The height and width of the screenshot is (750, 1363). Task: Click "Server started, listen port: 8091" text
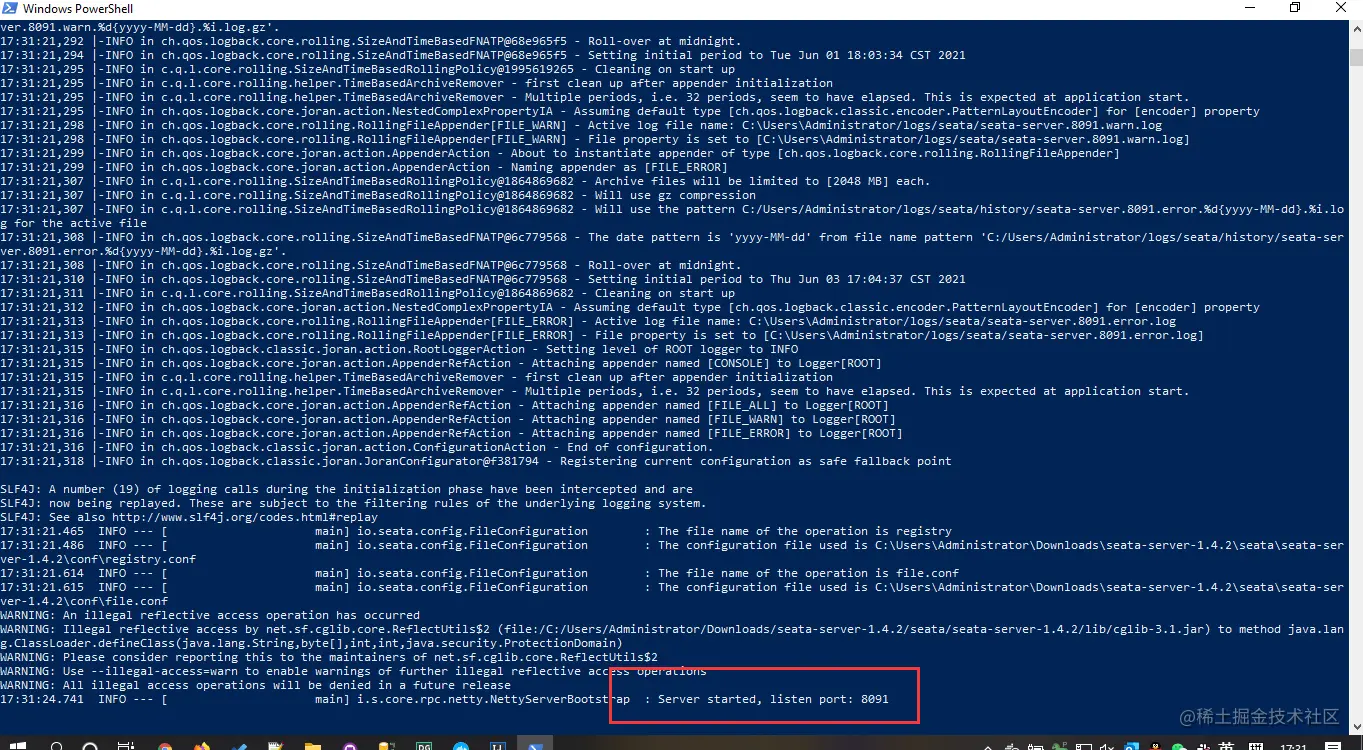coord(773,699)
